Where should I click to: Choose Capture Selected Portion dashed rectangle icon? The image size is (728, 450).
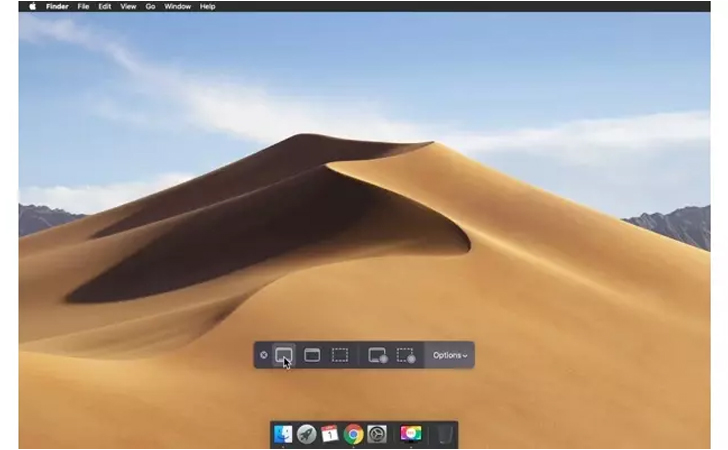340,355
